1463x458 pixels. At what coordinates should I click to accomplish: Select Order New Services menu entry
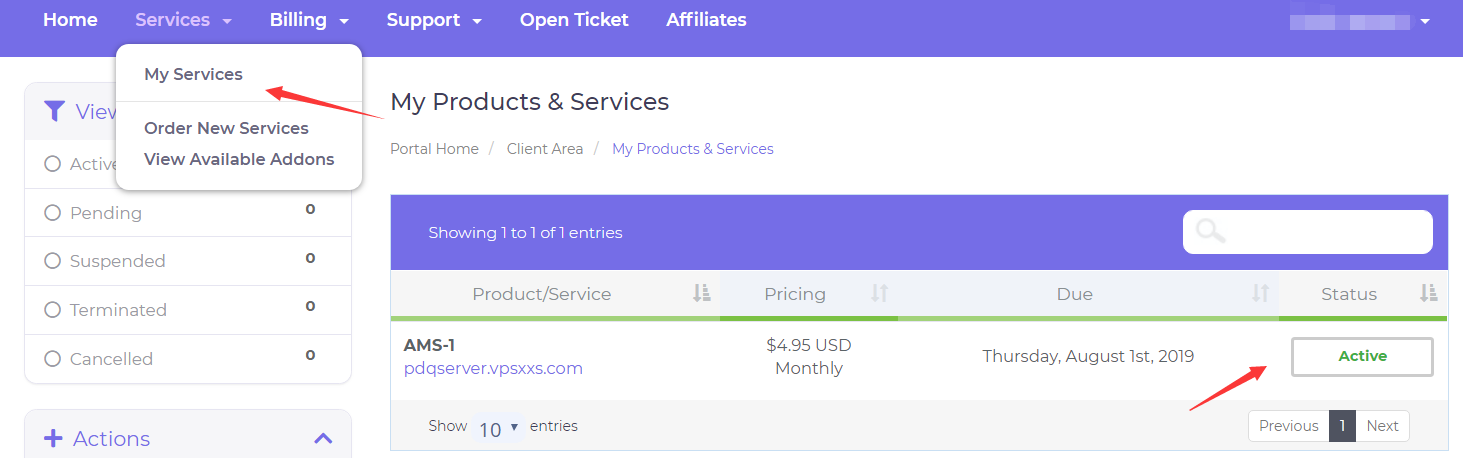tap(226, 128)
